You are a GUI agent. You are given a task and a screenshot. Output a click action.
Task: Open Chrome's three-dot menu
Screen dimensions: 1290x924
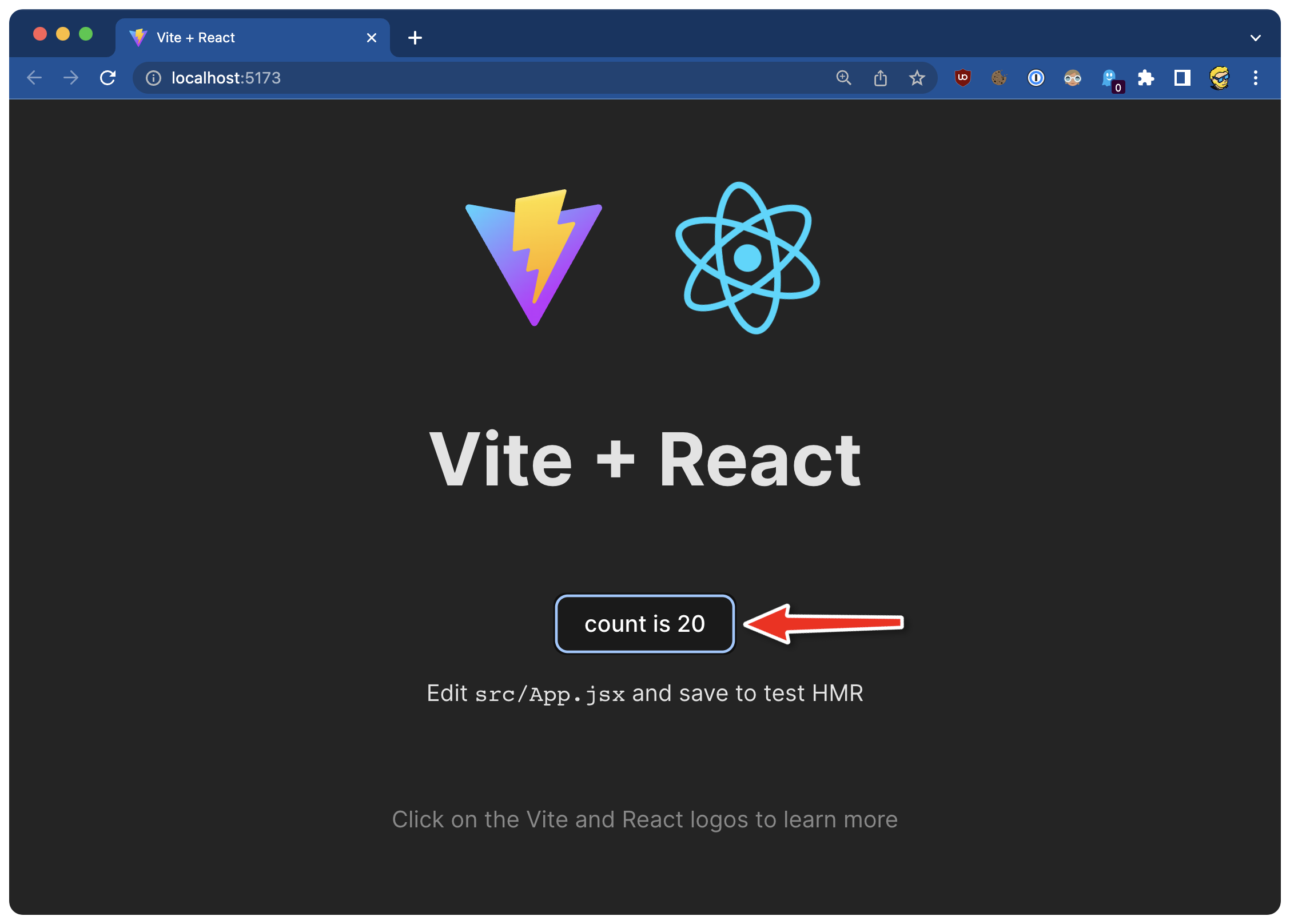coord(1255,78)
